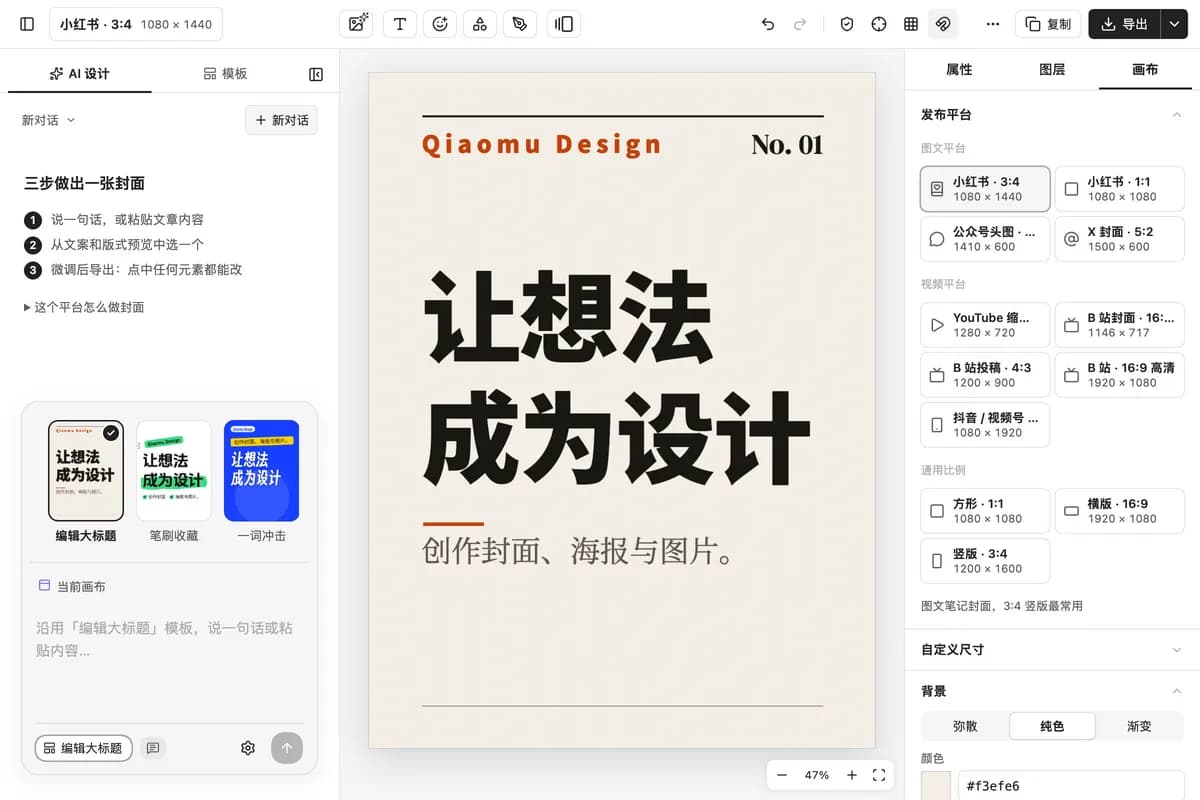Select the 方形 · 1:1 preset
The height and width of the screenshot is (800, 1200).
[985, 511]
